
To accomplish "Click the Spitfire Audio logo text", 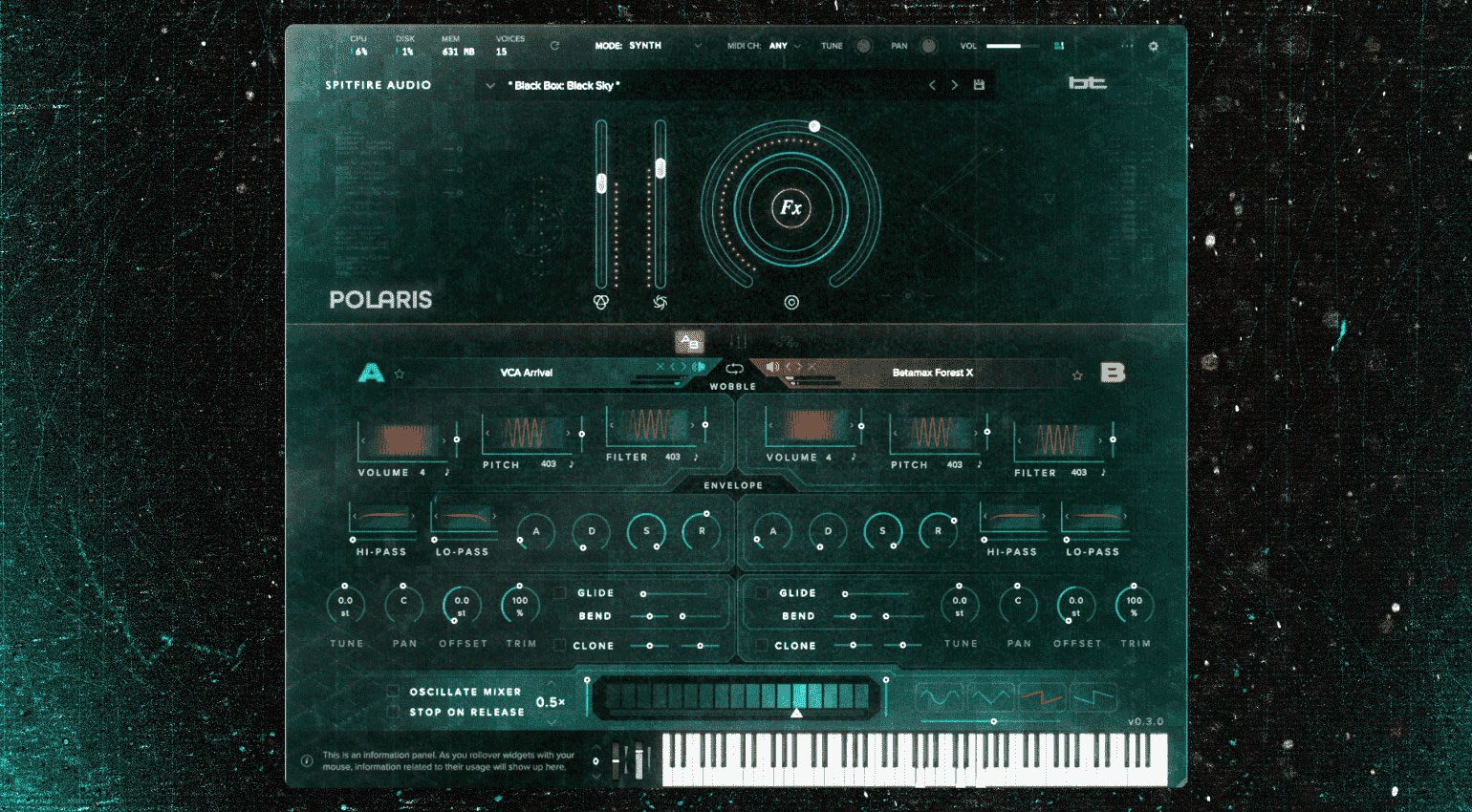I will pyautogui.click(x=379, y=85).
